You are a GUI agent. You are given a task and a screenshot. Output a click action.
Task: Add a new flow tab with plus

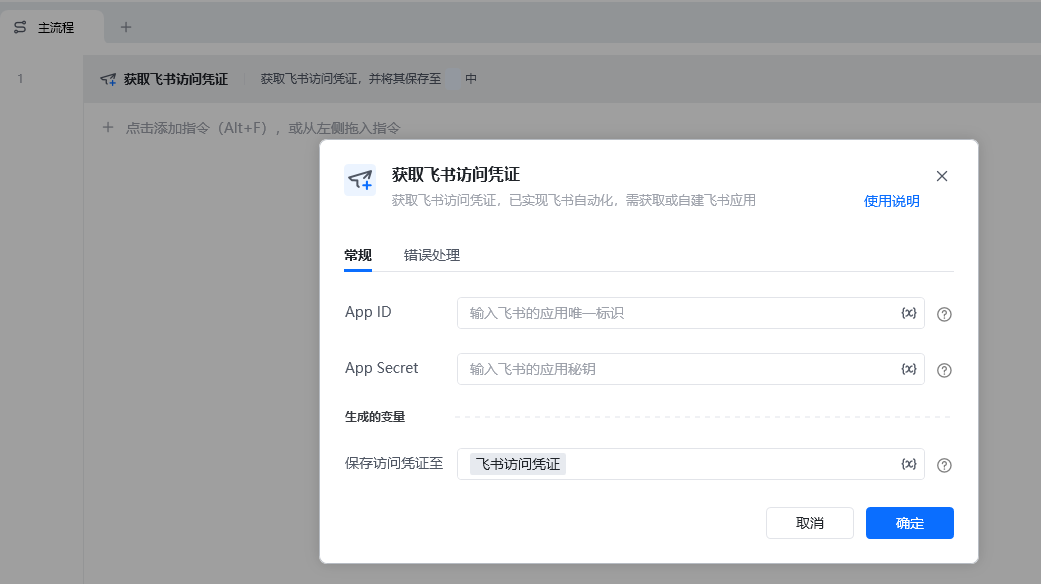[x=125, y=27]
